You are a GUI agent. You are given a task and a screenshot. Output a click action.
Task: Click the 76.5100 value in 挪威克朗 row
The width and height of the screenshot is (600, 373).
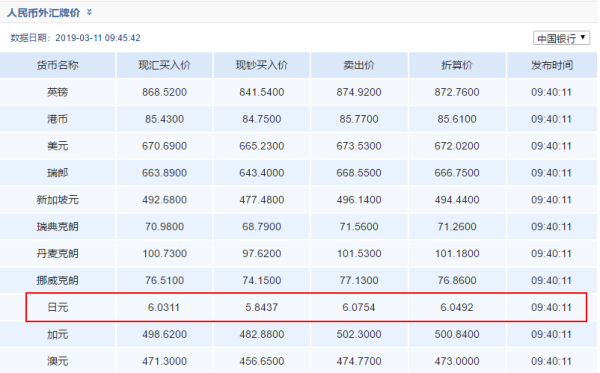pos(165,280)
